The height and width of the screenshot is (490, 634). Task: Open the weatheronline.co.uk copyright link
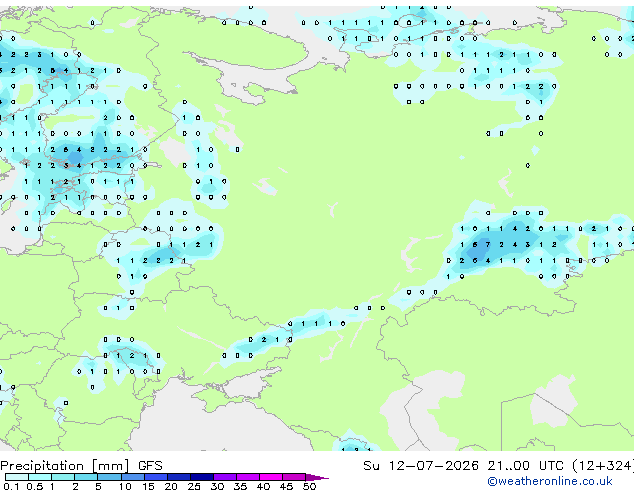(x=550, y=481)
